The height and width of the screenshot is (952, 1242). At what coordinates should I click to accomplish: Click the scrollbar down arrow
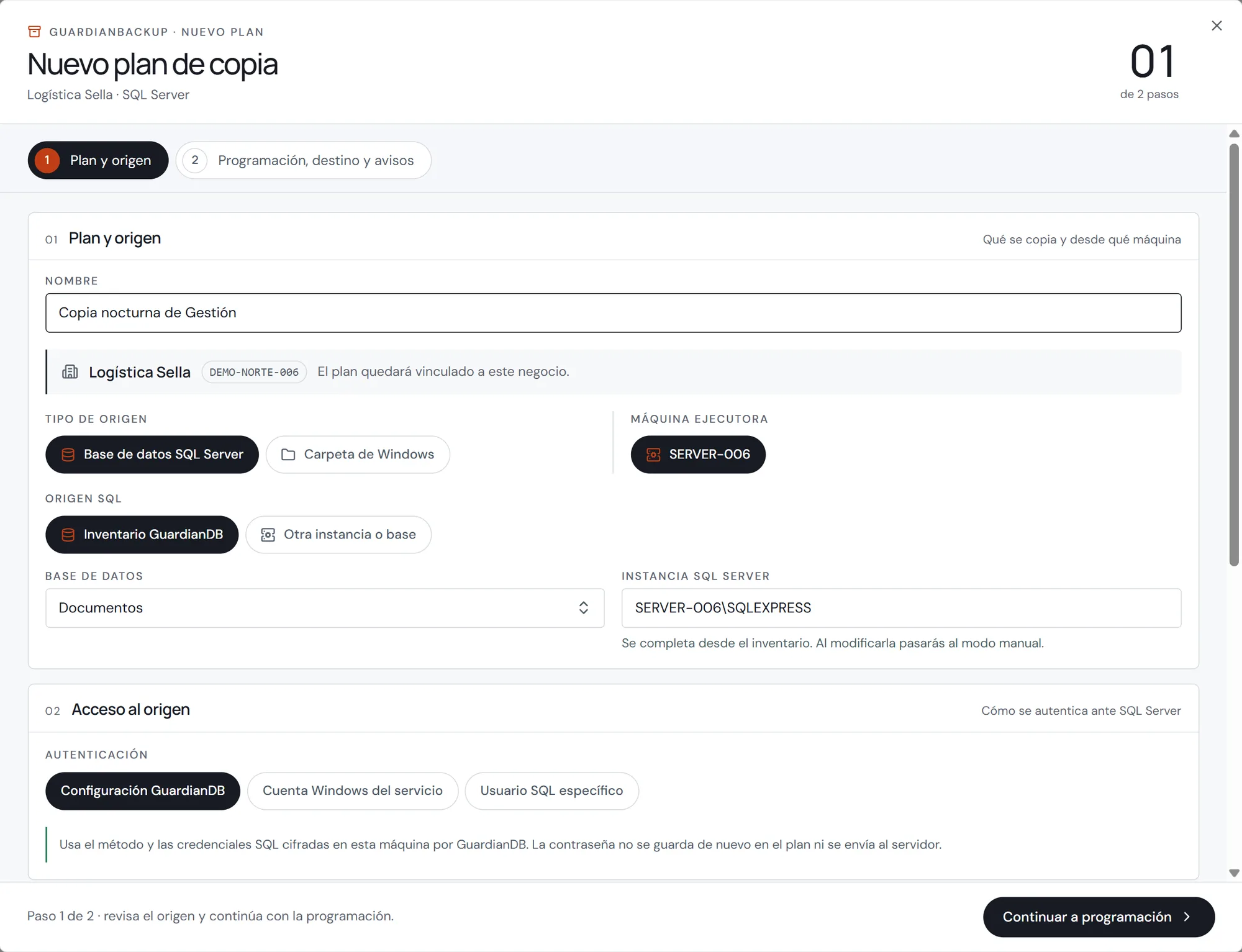(1235, 873)
